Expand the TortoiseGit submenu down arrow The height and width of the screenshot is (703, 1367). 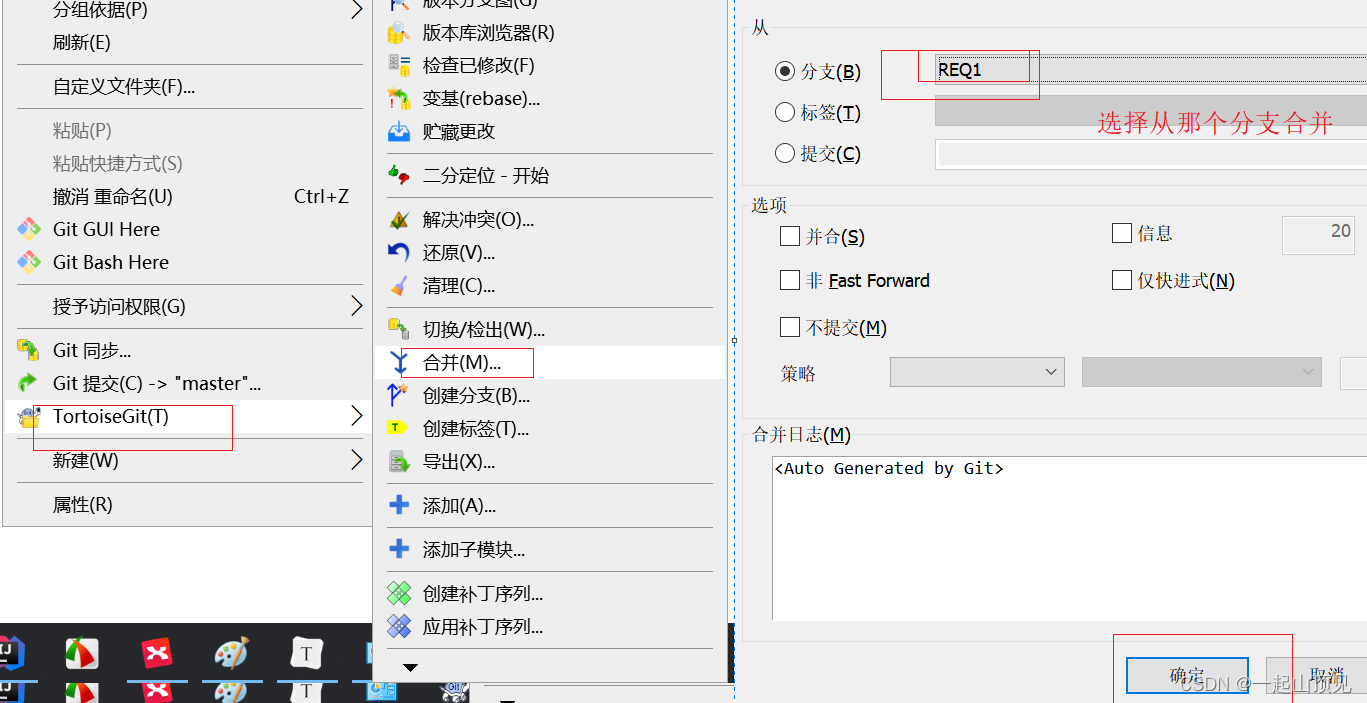tap(409, 668)
